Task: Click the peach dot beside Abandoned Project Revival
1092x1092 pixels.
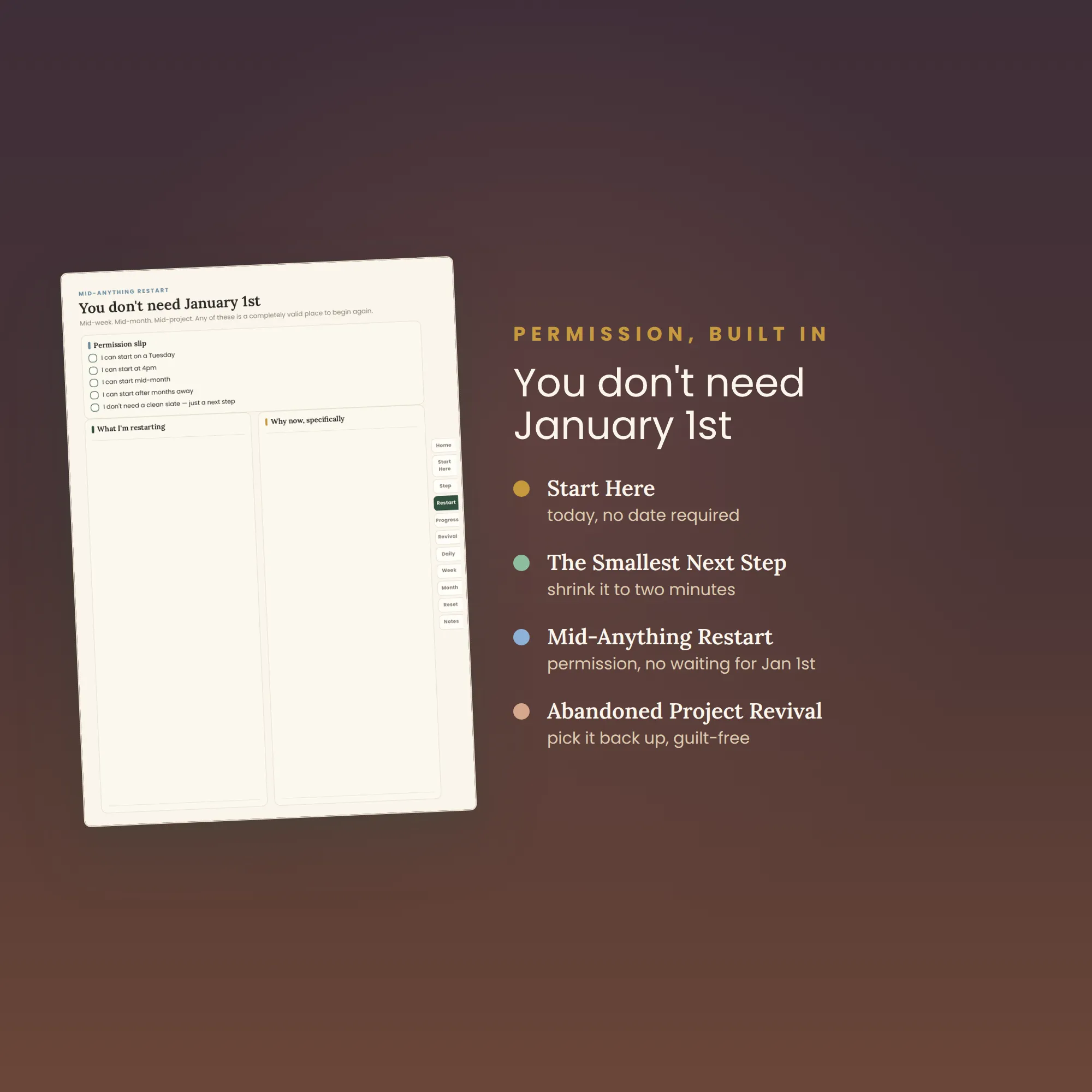Action: pos(521,711)
